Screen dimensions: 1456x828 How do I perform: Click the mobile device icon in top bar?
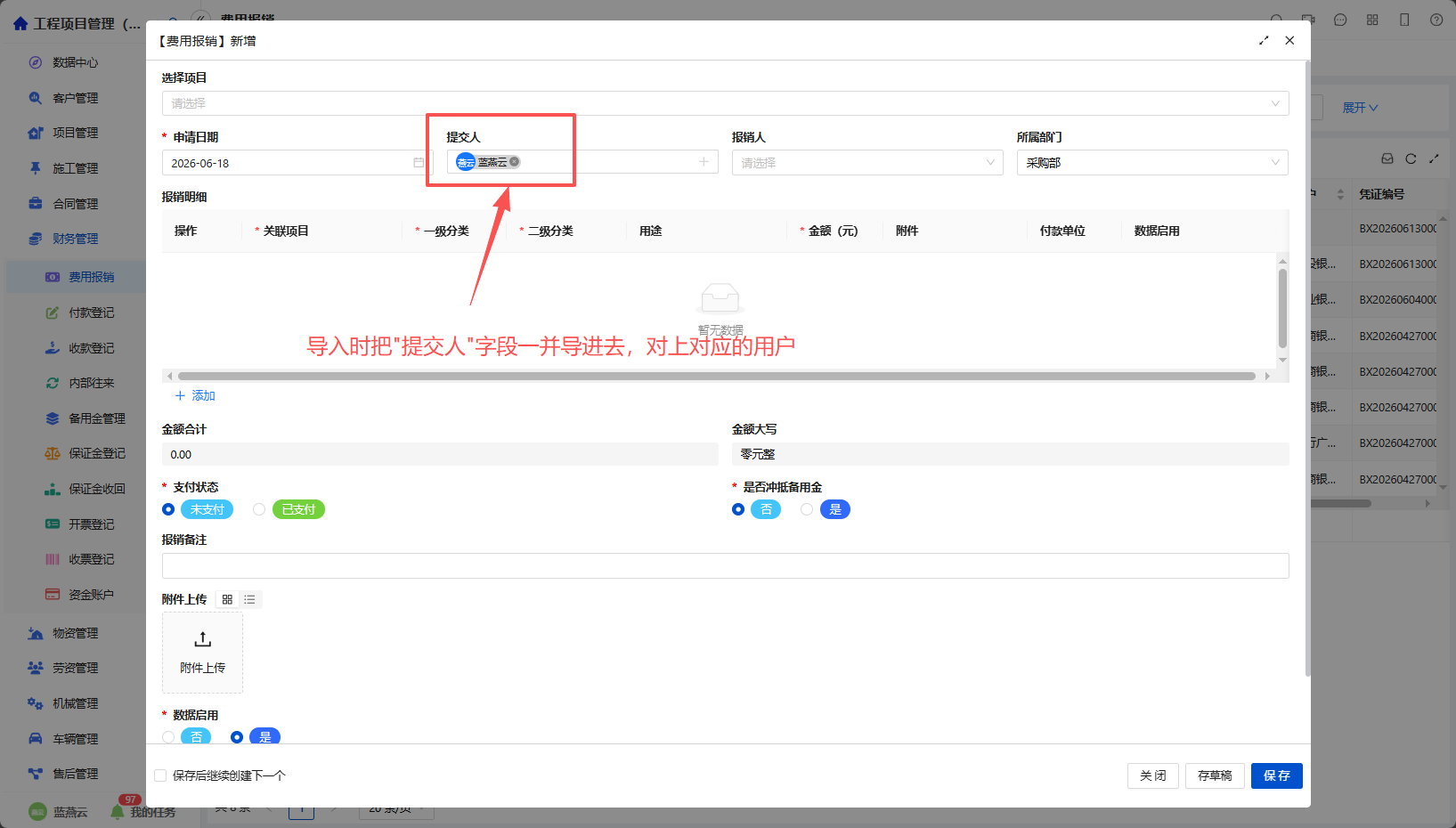(x=1404, y=20)
